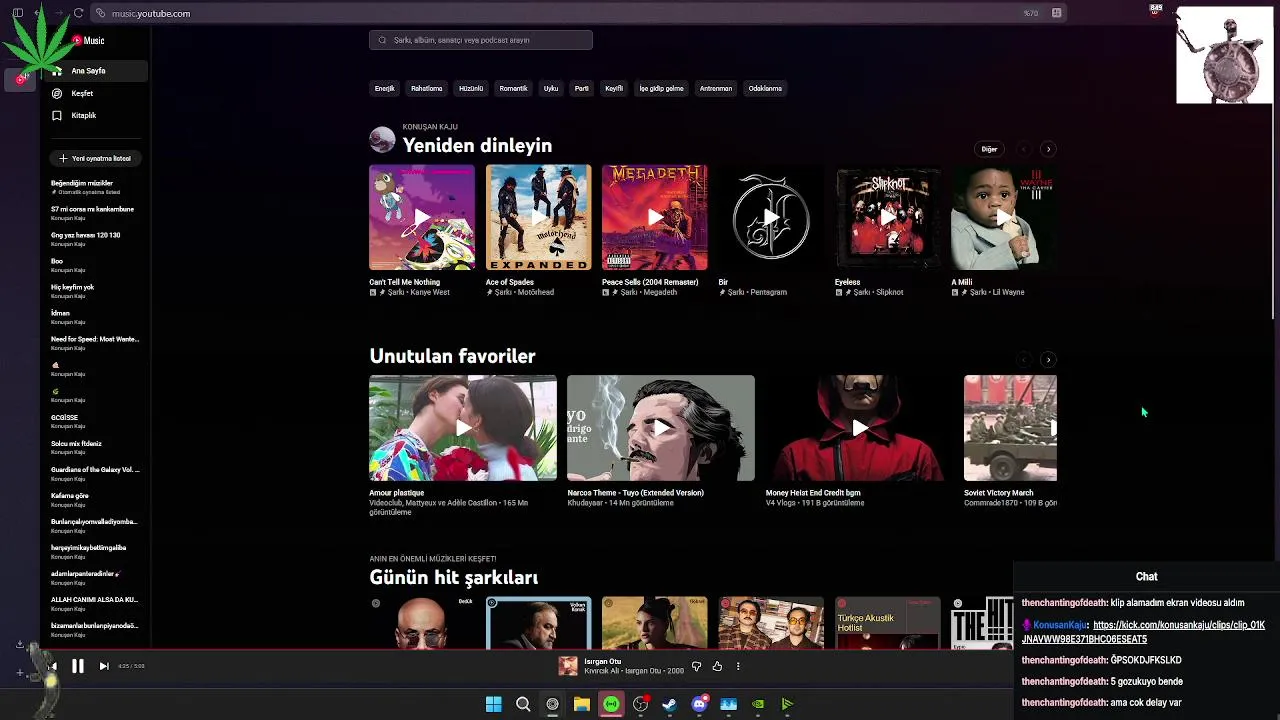Select the Odaklanma mood chip

point(765,88)
